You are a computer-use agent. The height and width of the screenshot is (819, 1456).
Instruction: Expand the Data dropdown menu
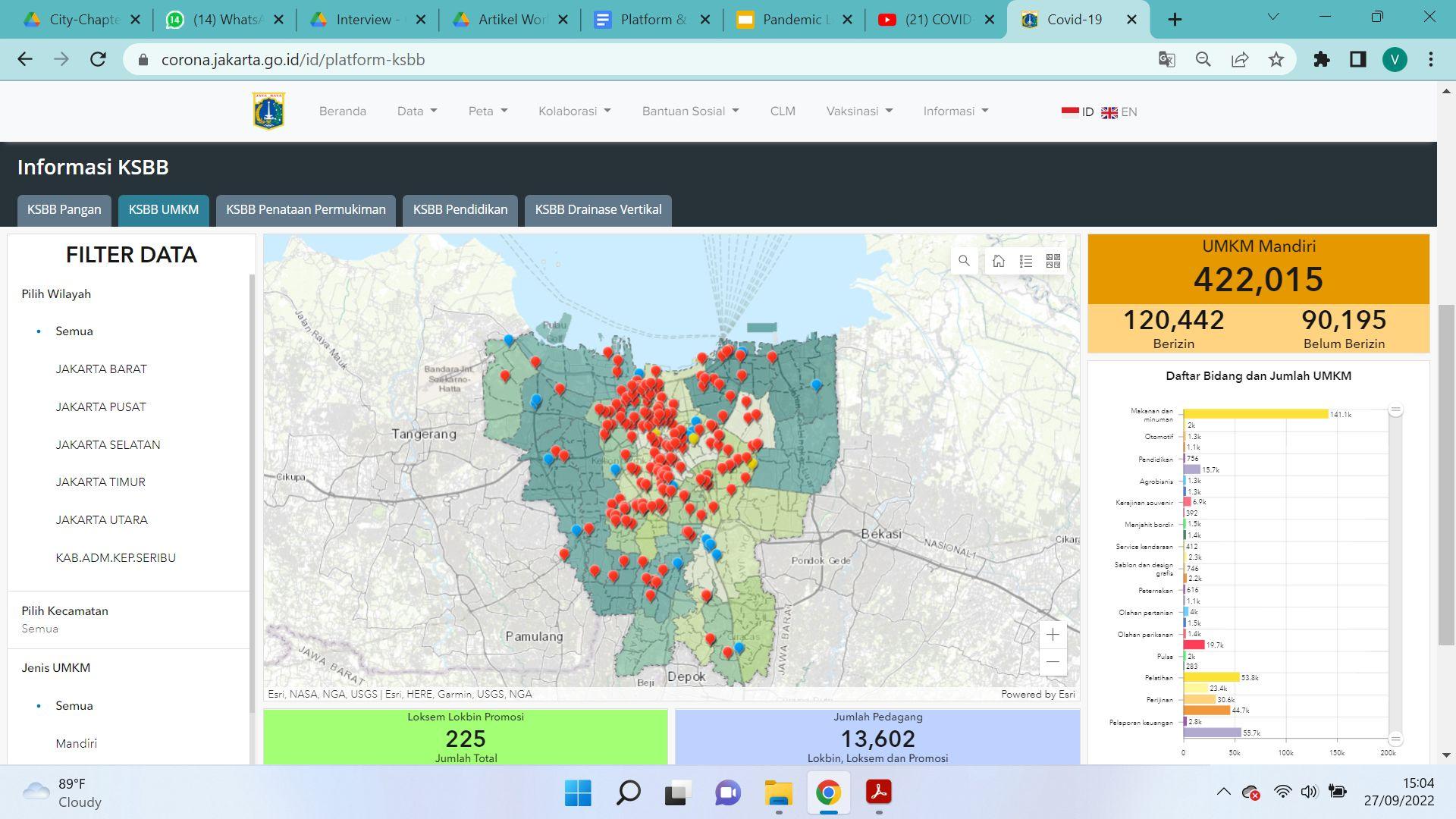(417, 111)
